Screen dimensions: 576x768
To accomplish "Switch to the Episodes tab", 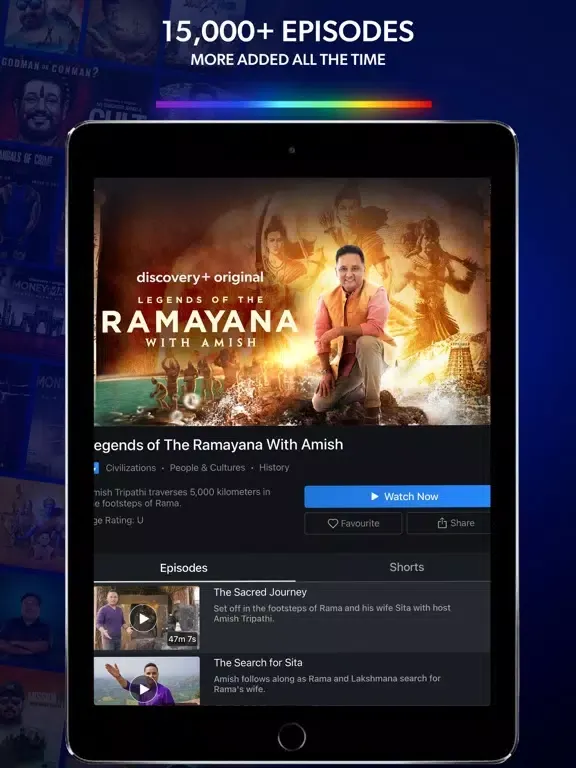I will (184, 568).
